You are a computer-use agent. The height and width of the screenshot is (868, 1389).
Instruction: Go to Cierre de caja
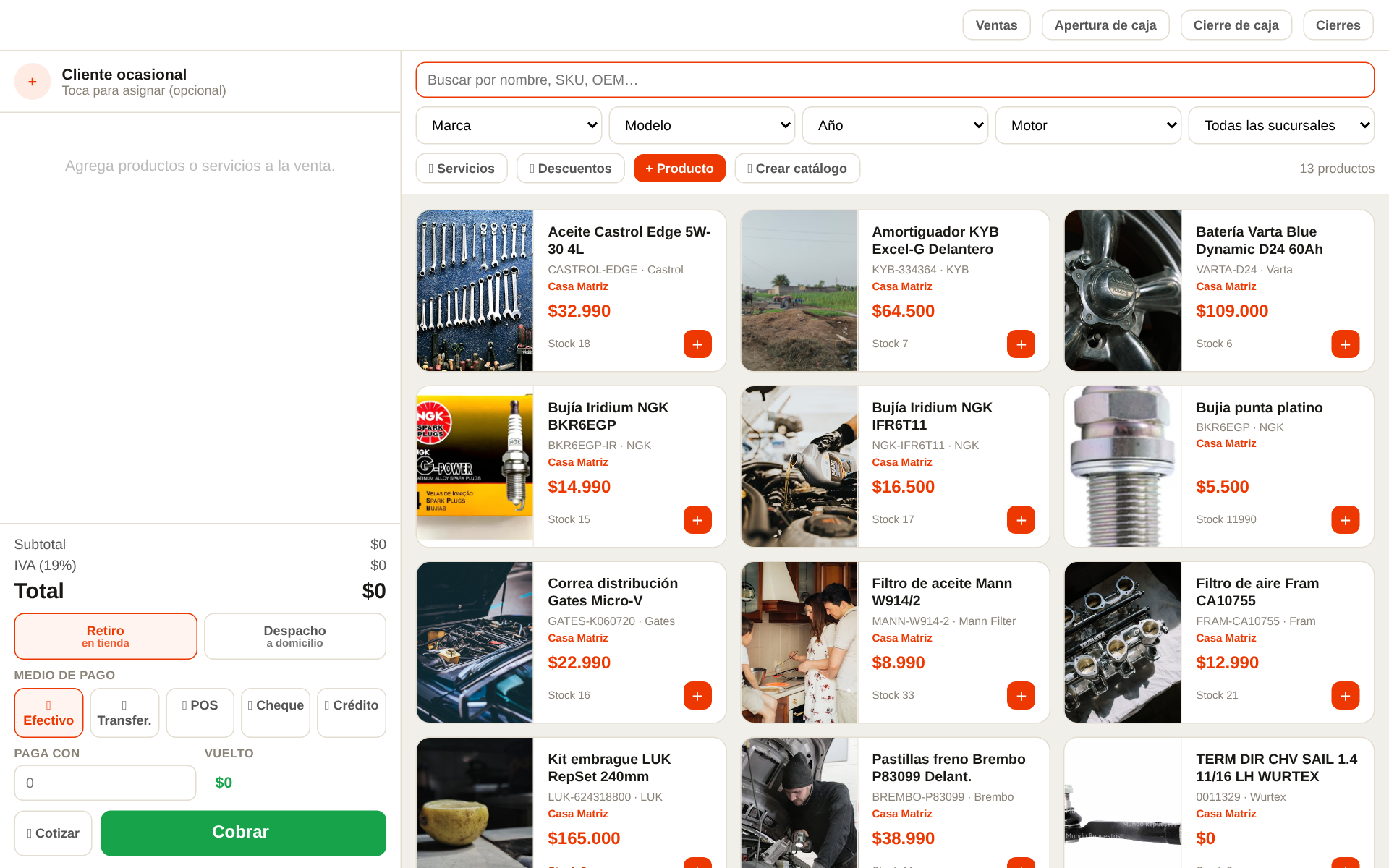pos(1236,25)
